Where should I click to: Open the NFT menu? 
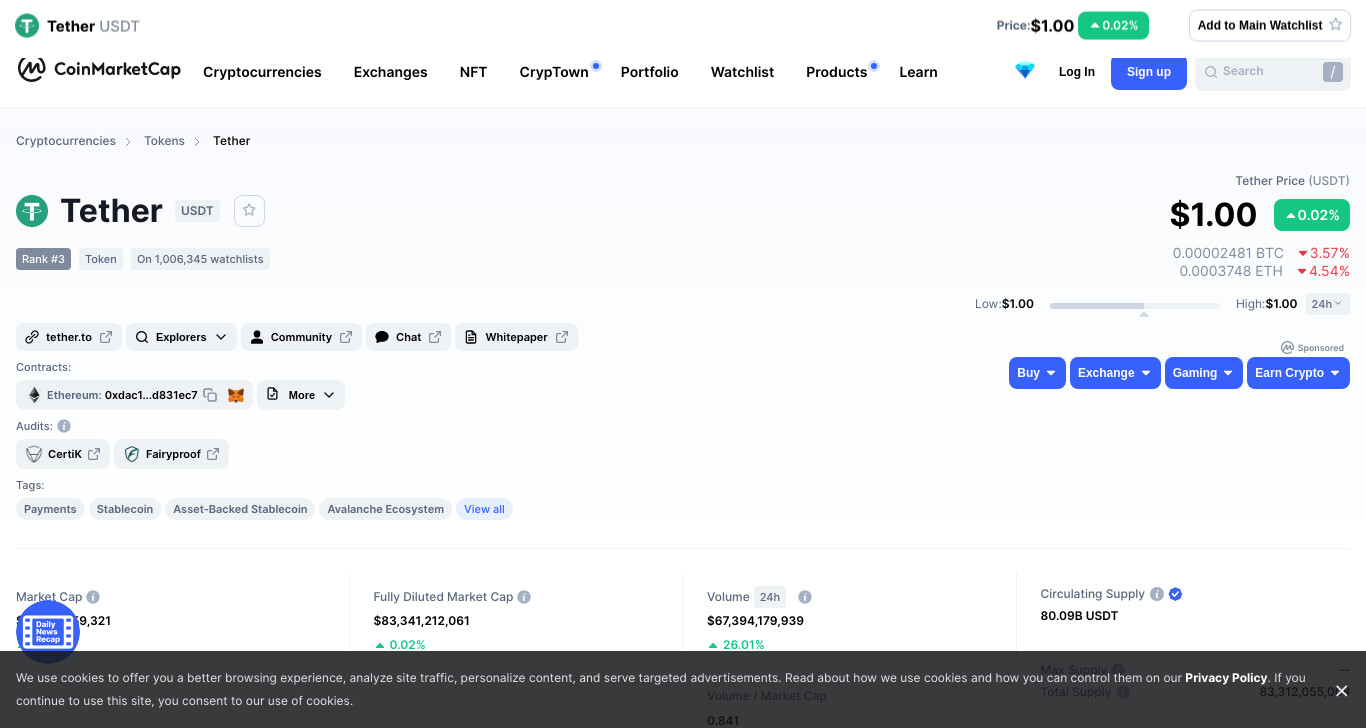click(x=473, y=72)
